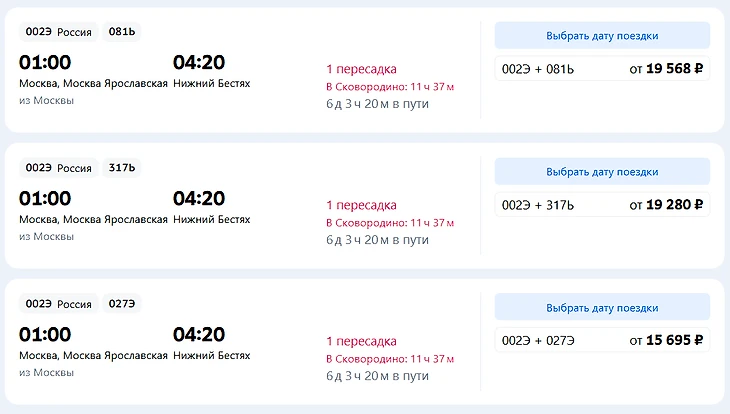
Task: Open "1 пересадка" details in the 081Ь route card
Action: click(361, 69)
